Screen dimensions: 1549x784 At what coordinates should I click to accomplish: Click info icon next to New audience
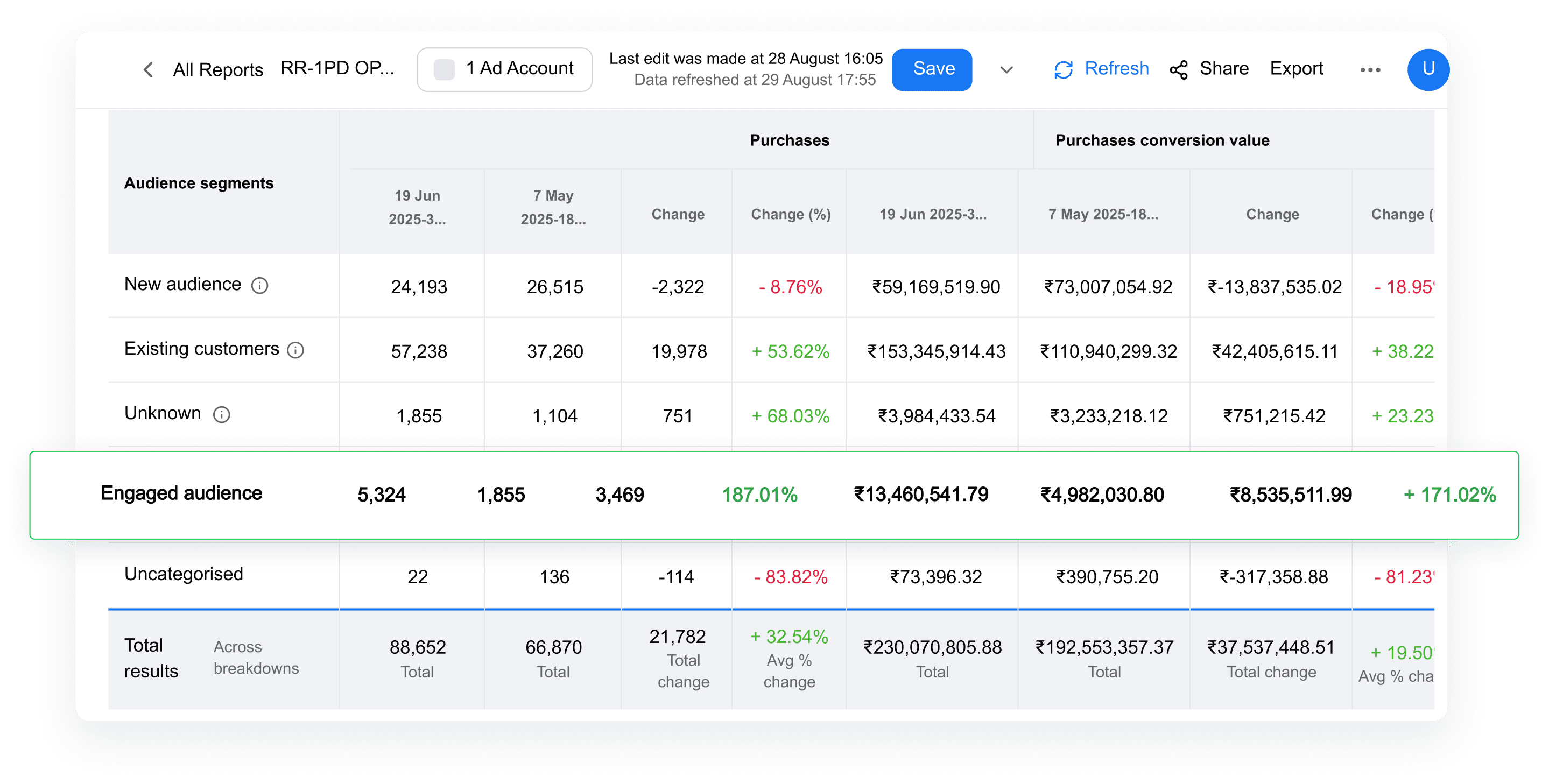pos(260,286)
